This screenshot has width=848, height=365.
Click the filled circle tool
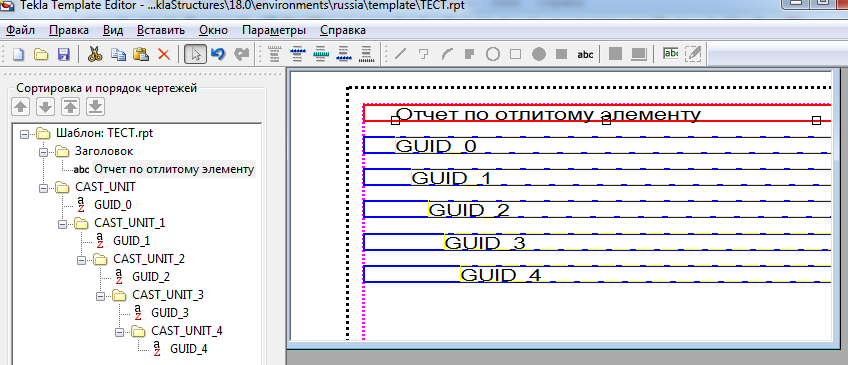coord(539,54)
